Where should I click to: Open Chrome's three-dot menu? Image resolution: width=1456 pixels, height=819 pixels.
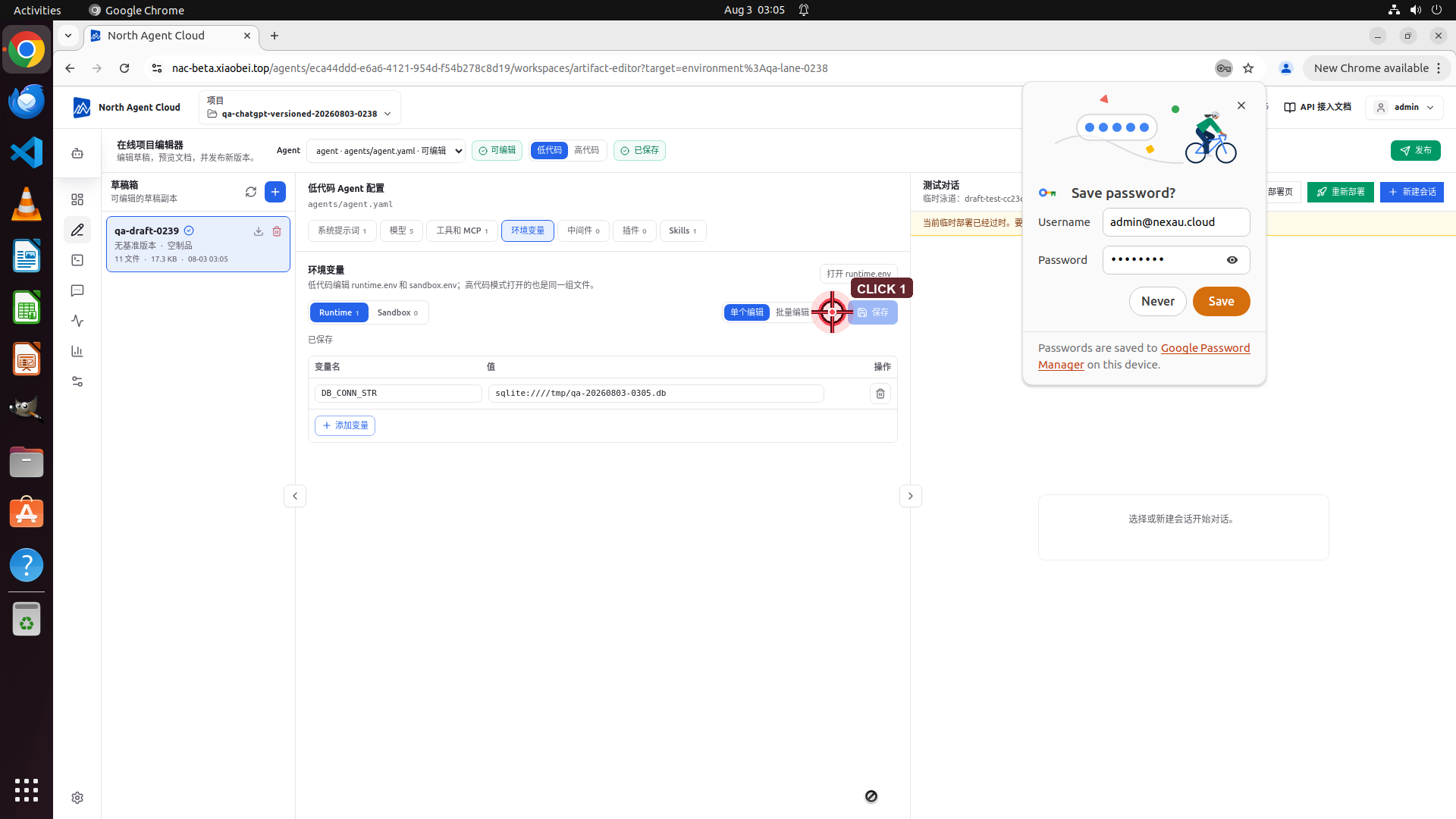[x=1439, y=68]
